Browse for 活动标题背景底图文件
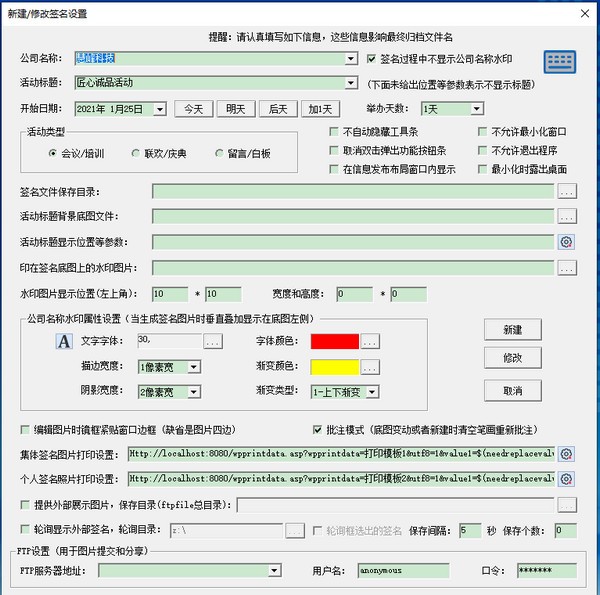 pyautogui.click(x=567, y=216)
